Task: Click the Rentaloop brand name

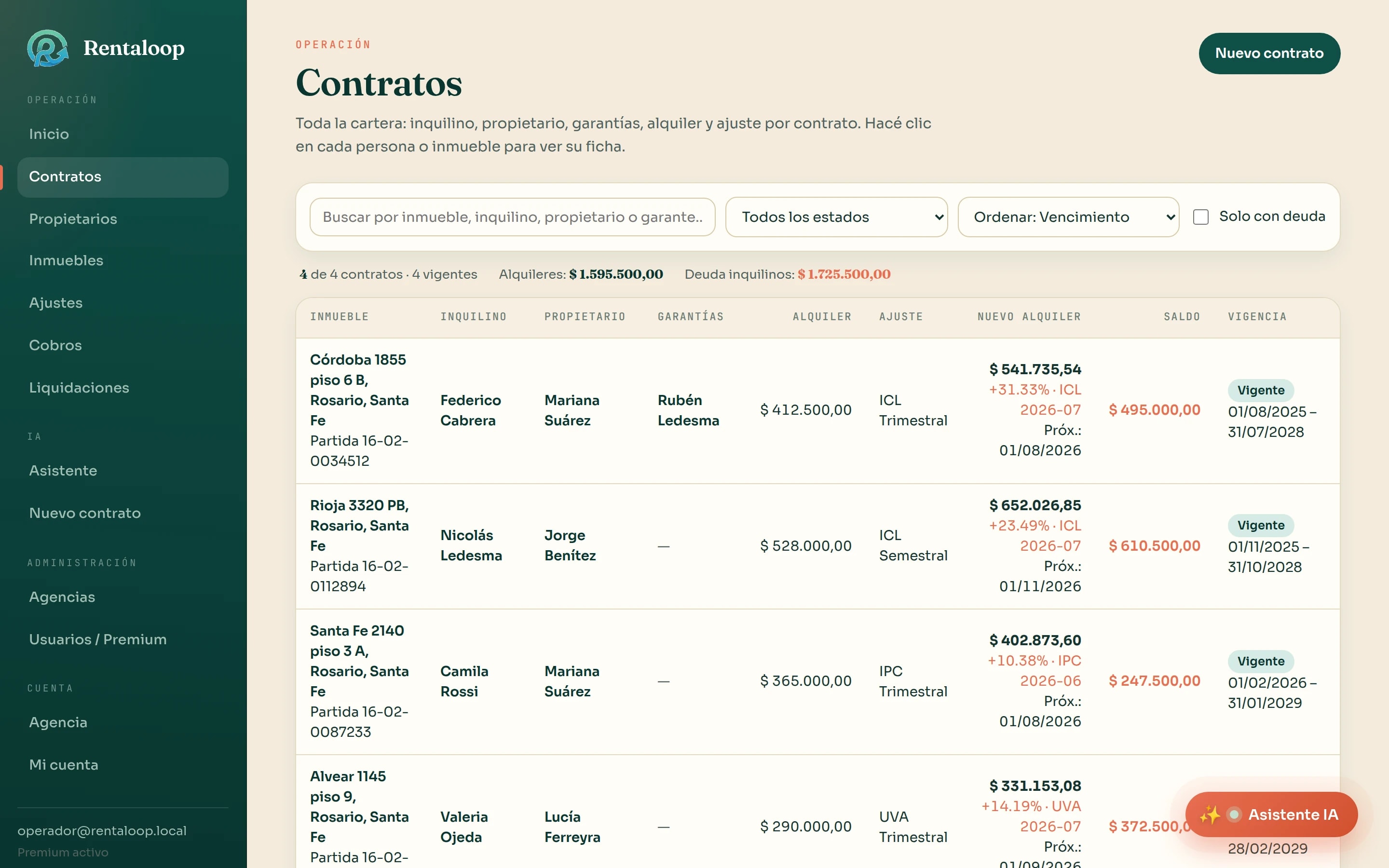Action: 134,48
